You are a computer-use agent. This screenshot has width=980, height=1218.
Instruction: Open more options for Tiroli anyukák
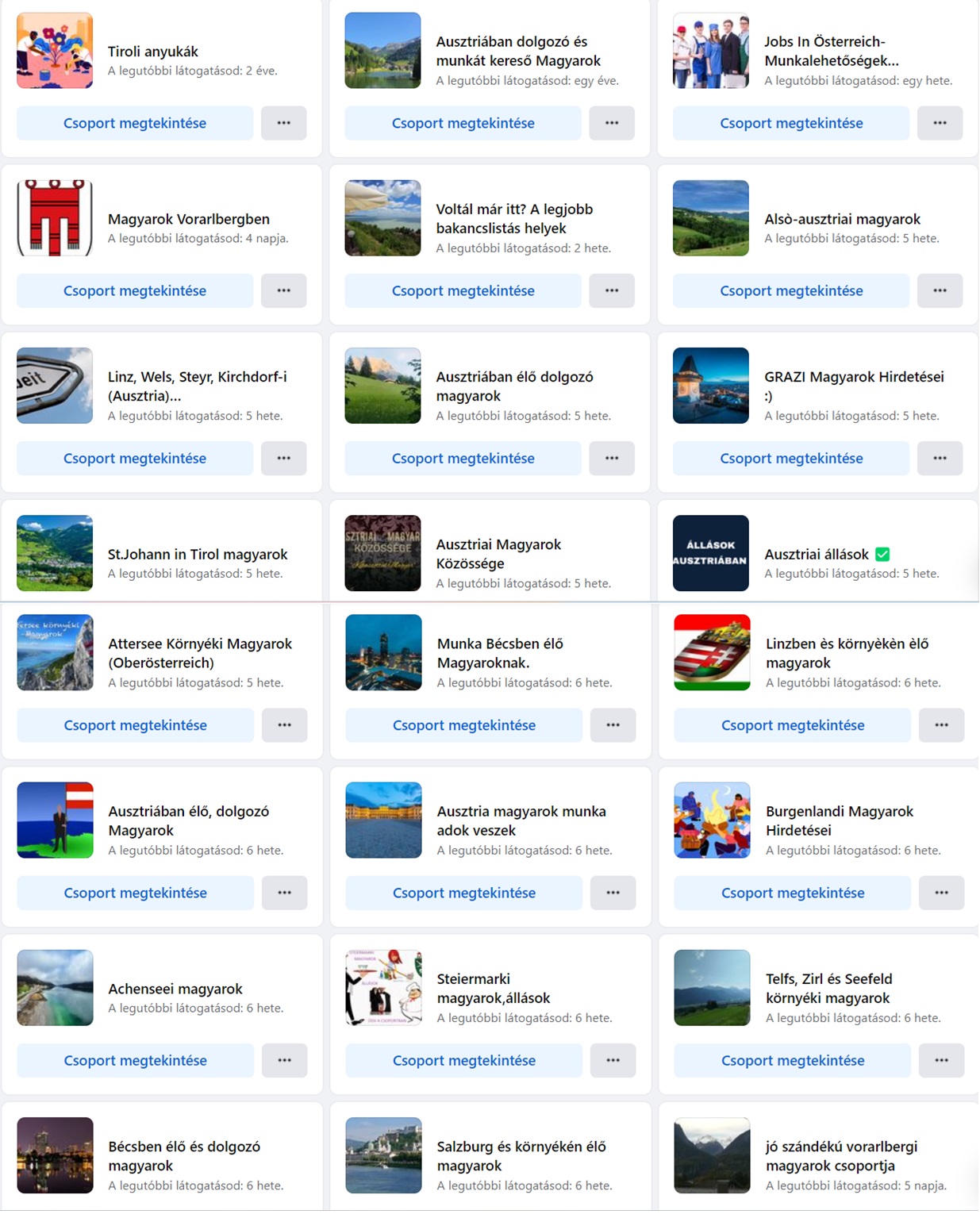tap(283, 123)
